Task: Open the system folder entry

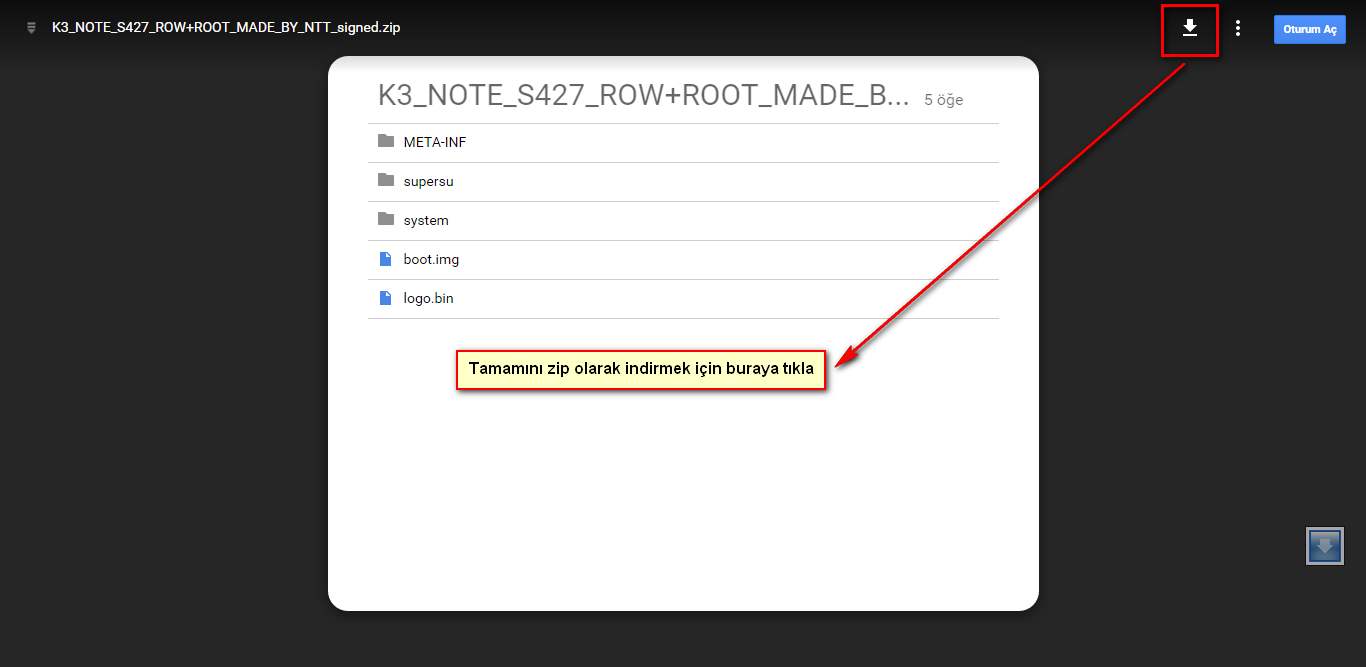Action: point(426,220)
